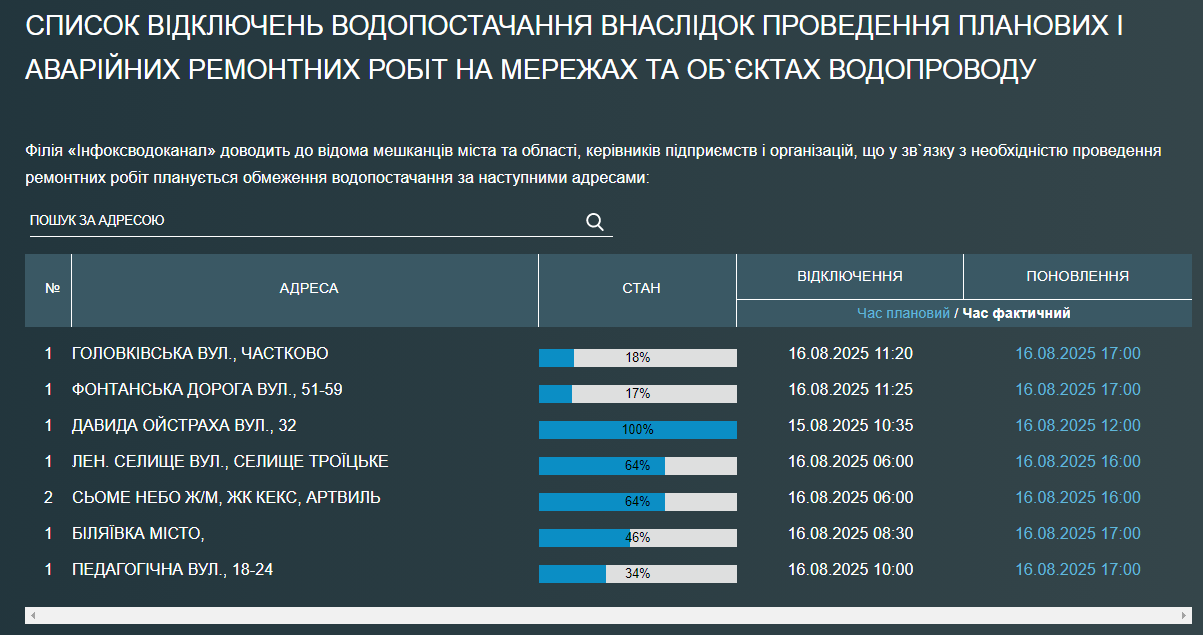The image size is (1203, 635).
Task: Click restoration time 15.08.2025 12:00
Action: [x=1077, y=426]
